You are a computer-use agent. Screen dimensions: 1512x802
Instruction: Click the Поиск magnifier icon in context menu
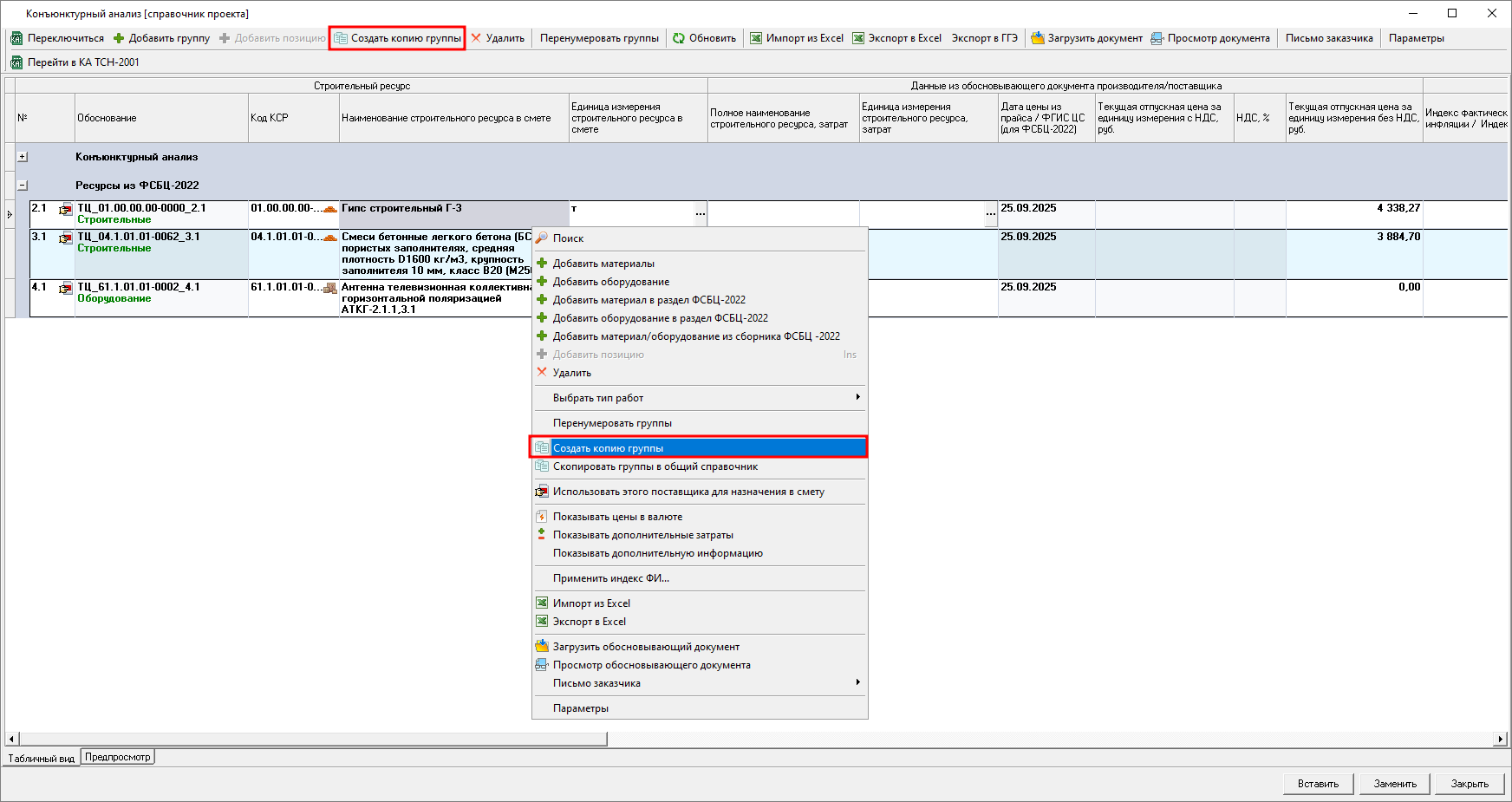click(542, 238)
